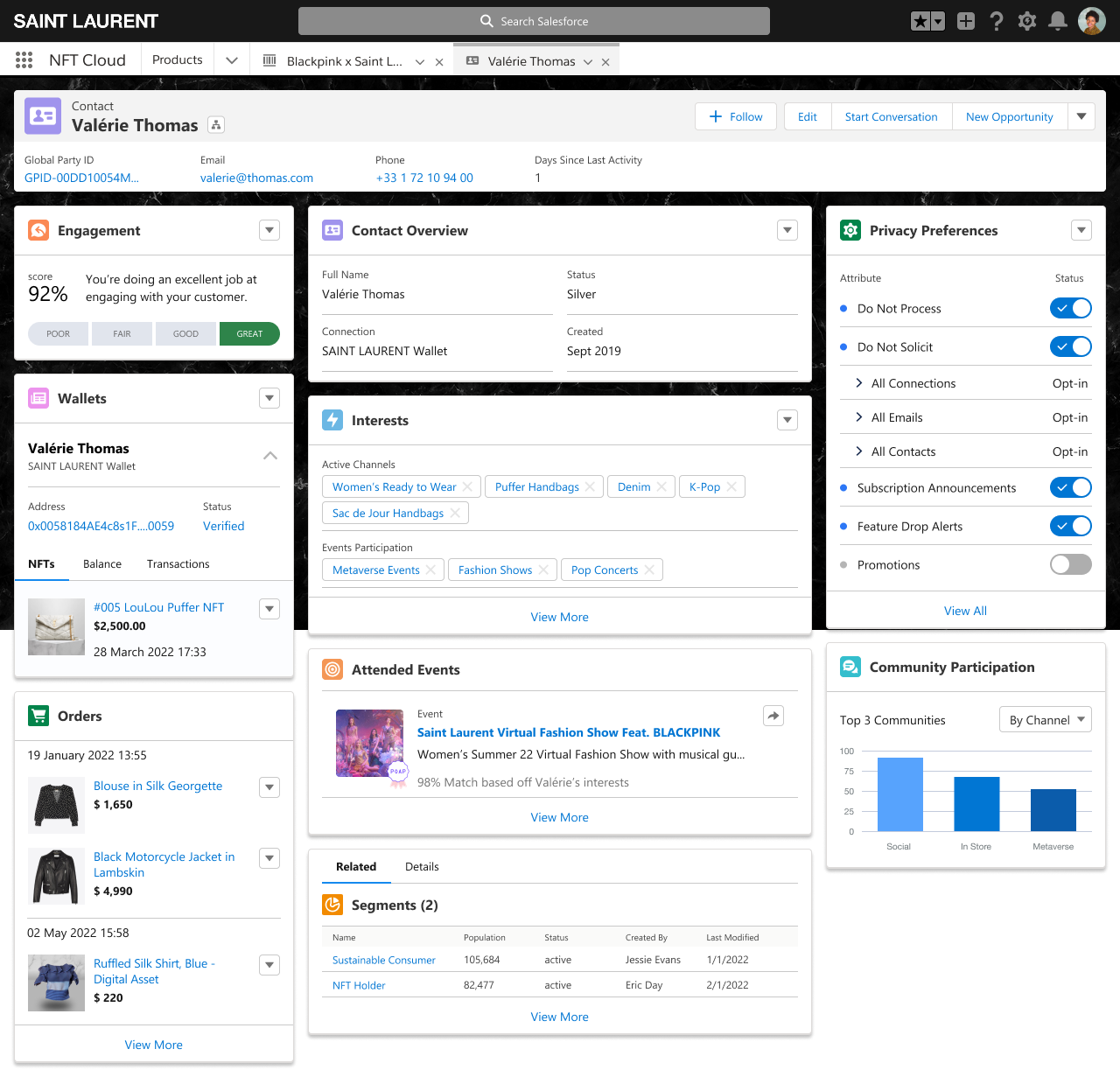Viewport: 1120px width, 1070px height.
Task: Turn off Subscription Announcements
Action: pos(1070,487)
